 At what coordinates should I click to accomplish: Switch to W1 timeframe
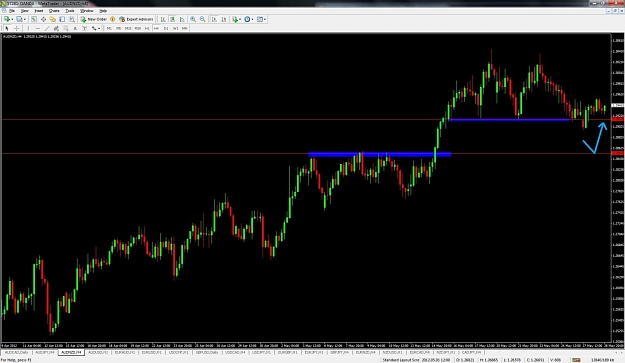[x=175, y=28]
